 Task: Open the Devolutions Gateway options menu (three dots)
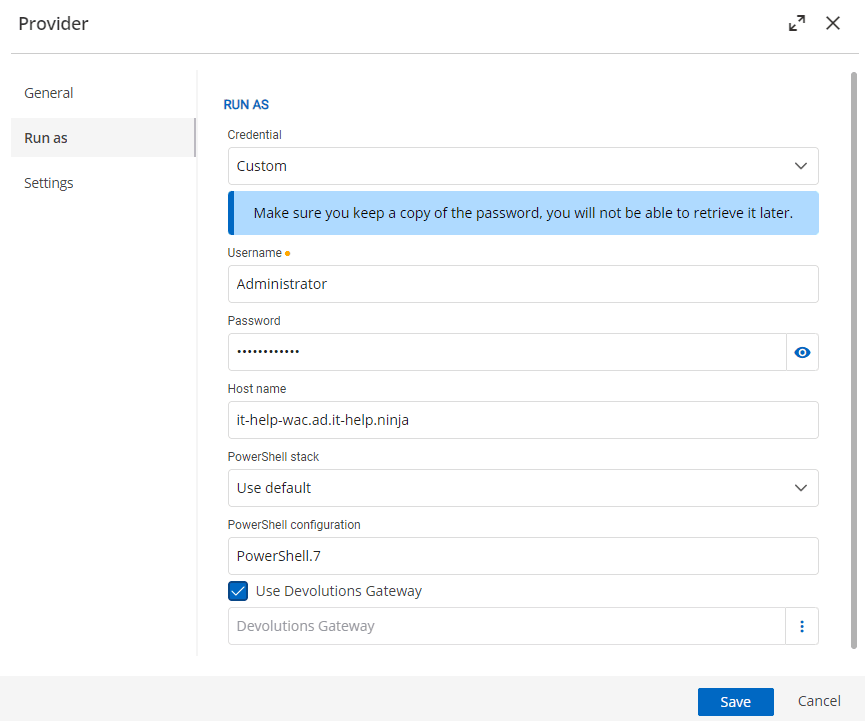coord(802,625)
